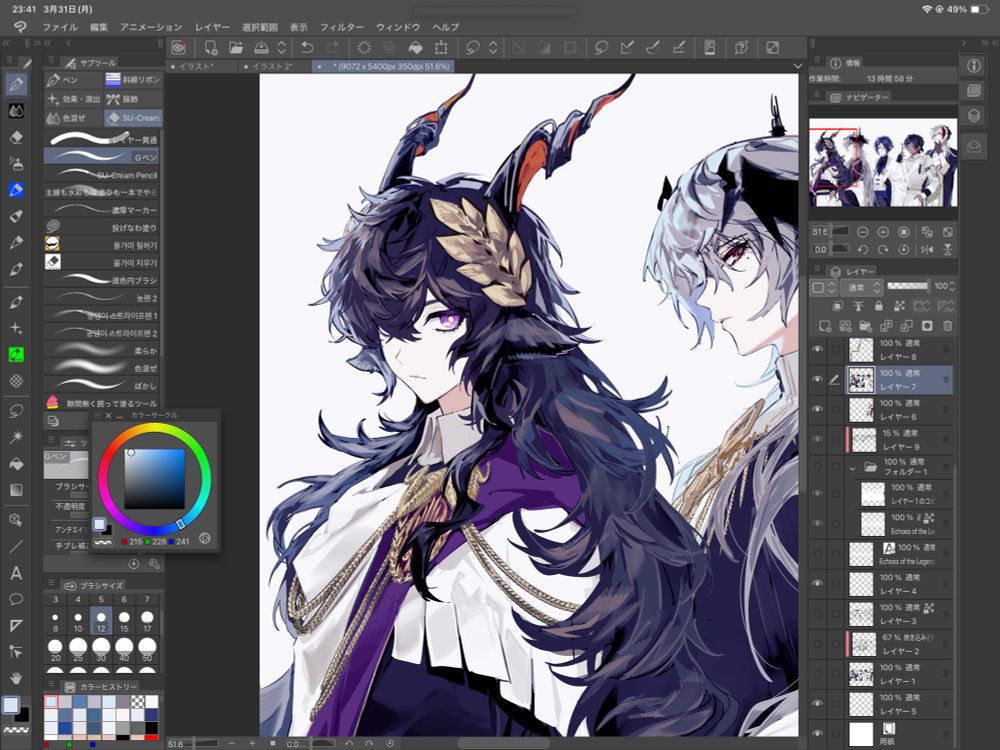Open the help question-mark icon

[741, 47]
